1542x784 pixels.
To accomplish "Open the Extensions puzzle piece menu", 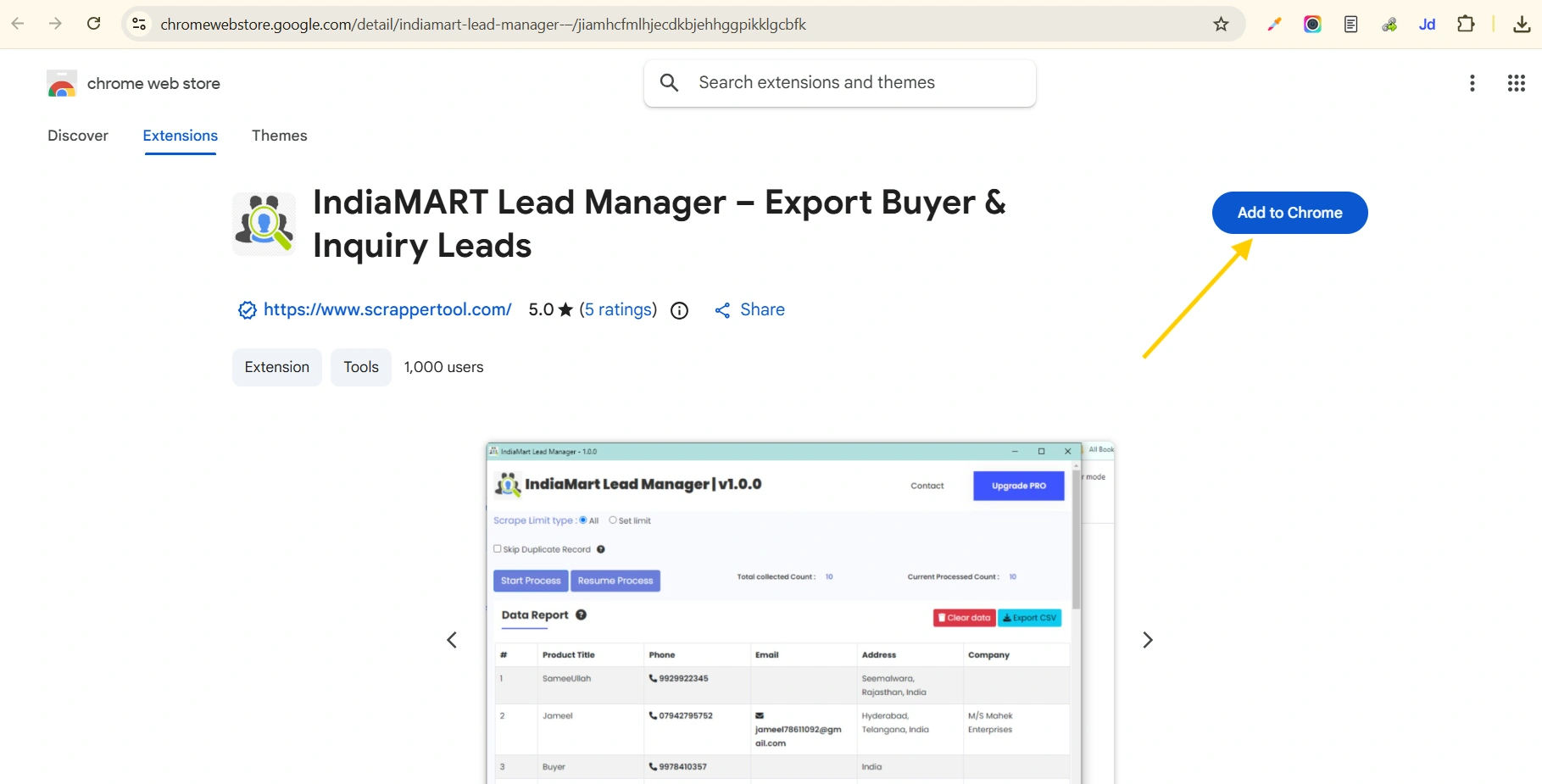I will [x=1466, y=24].
